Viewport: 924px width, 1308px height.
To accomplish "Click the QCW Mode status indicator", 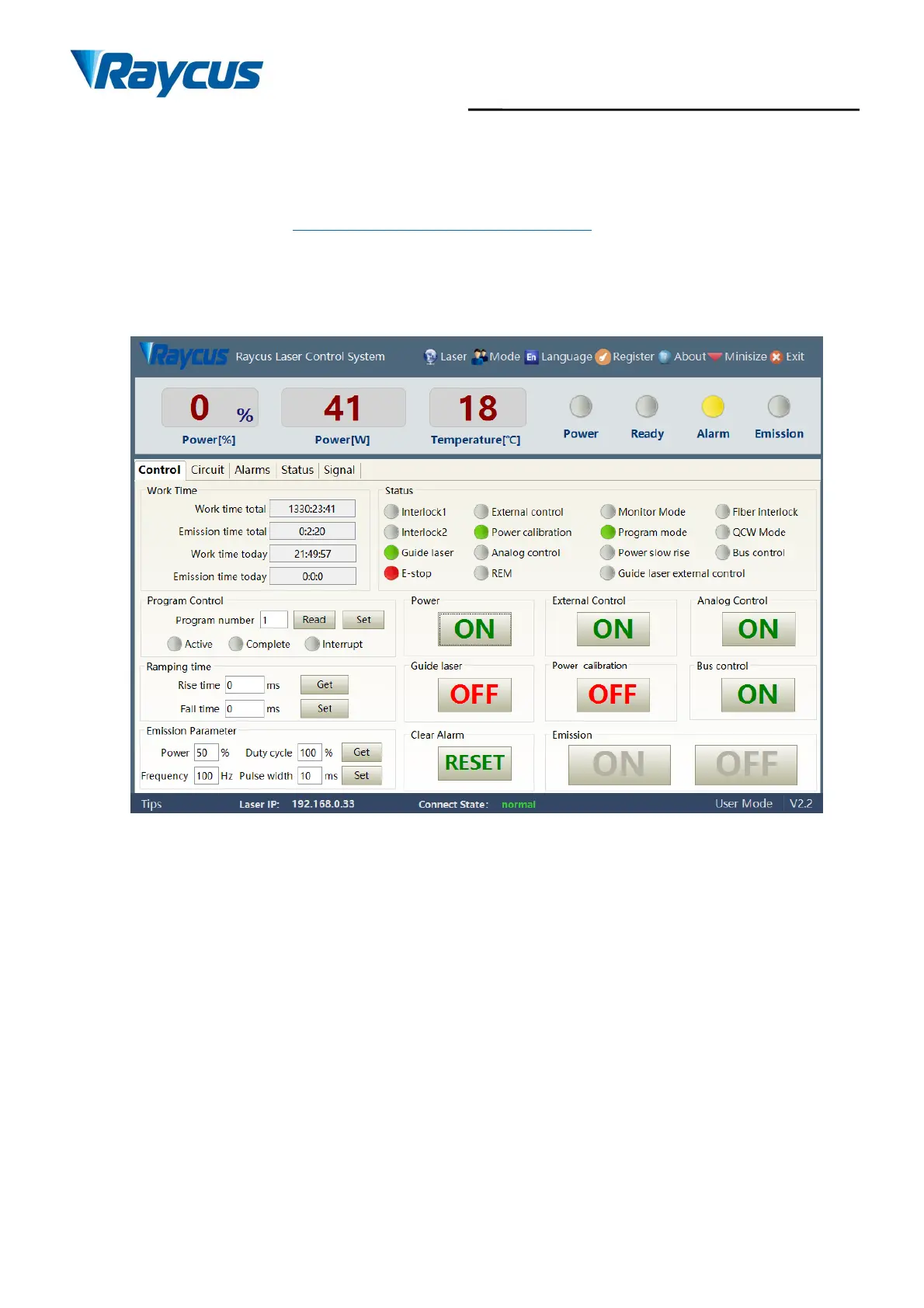I will coord(723,532).
